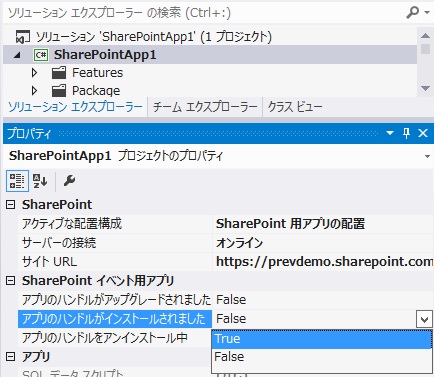The height and width of the screenshot is (377, 434).
Task: Open the object selector dropdown for SharePointApp1
Action: pyautogui.click(x=427, y=156)
